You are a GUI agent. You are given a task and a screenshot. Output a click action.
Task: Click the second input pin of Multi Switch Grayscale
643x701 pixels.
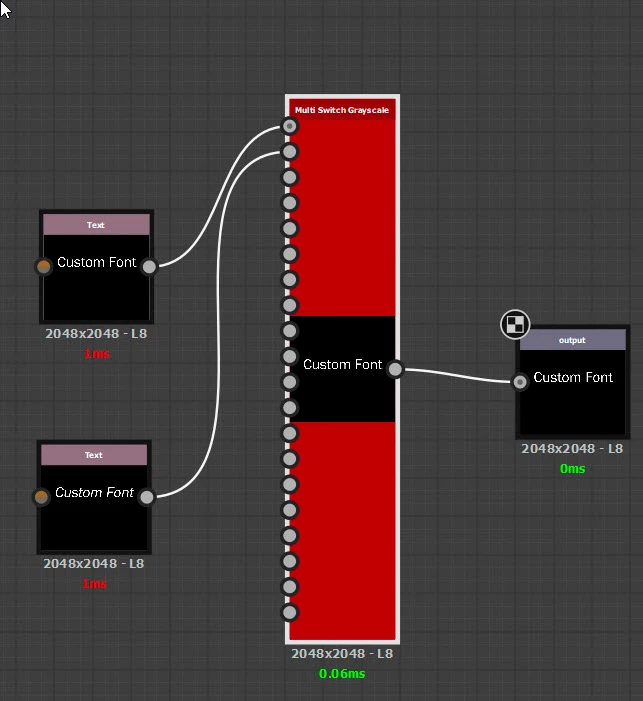click(x=290, y=152)
